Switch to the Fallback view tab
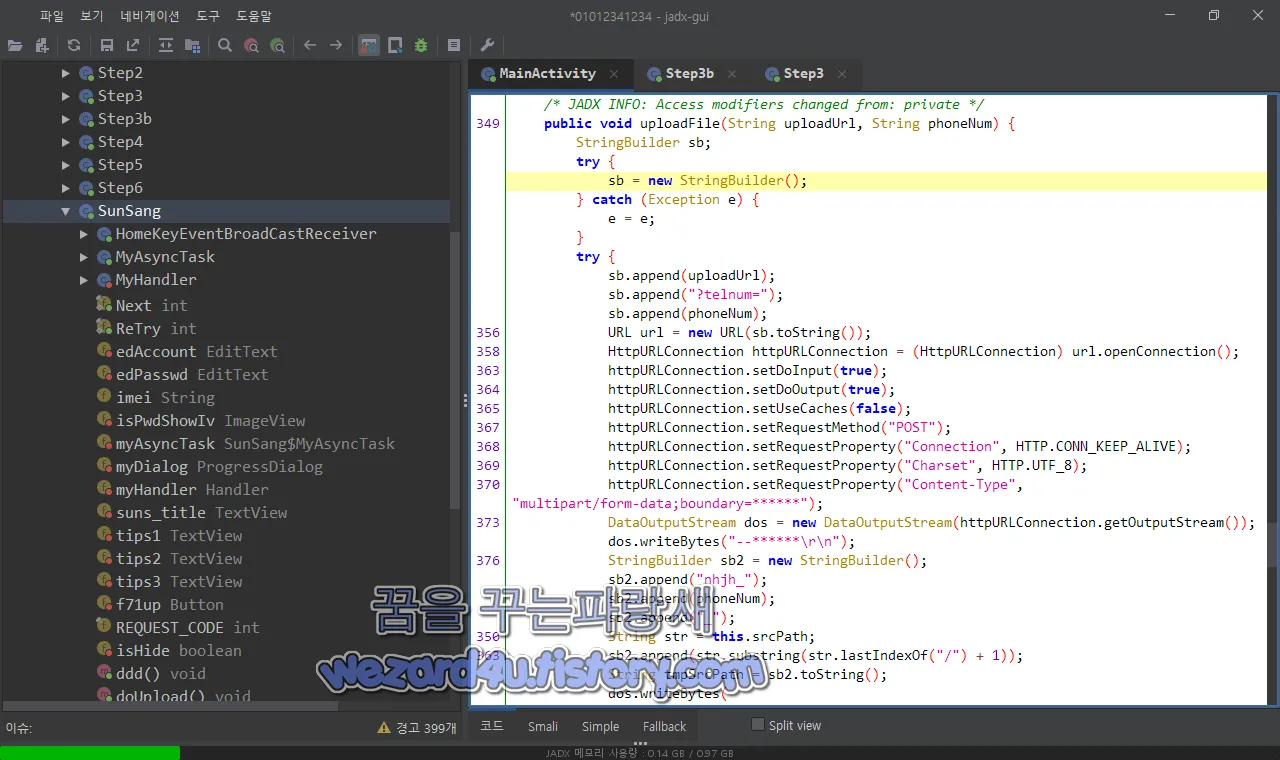Viewport: 1280px width, 760px height. [x=664, y=727]
